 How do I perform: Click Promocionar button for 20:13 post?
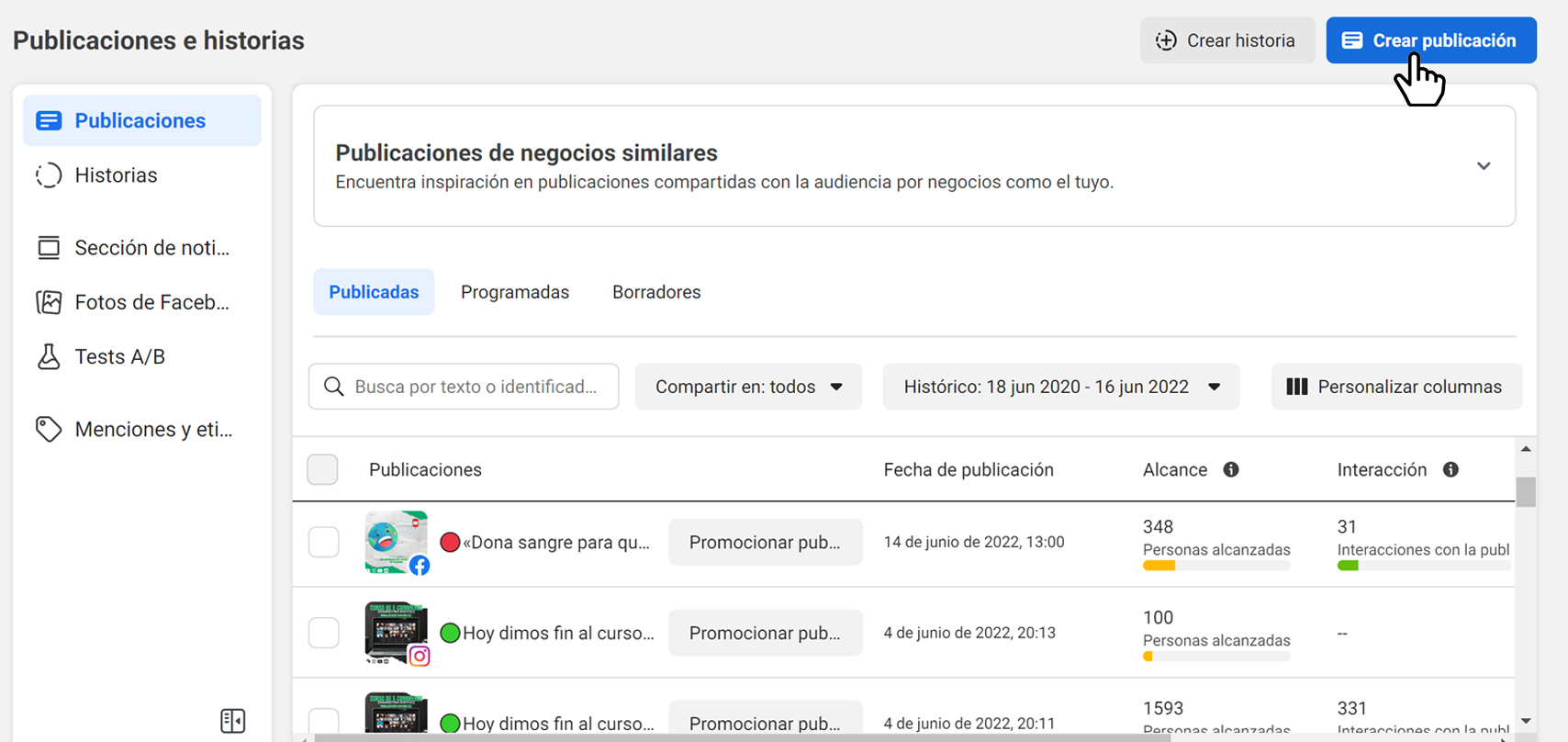coord(766,633)
